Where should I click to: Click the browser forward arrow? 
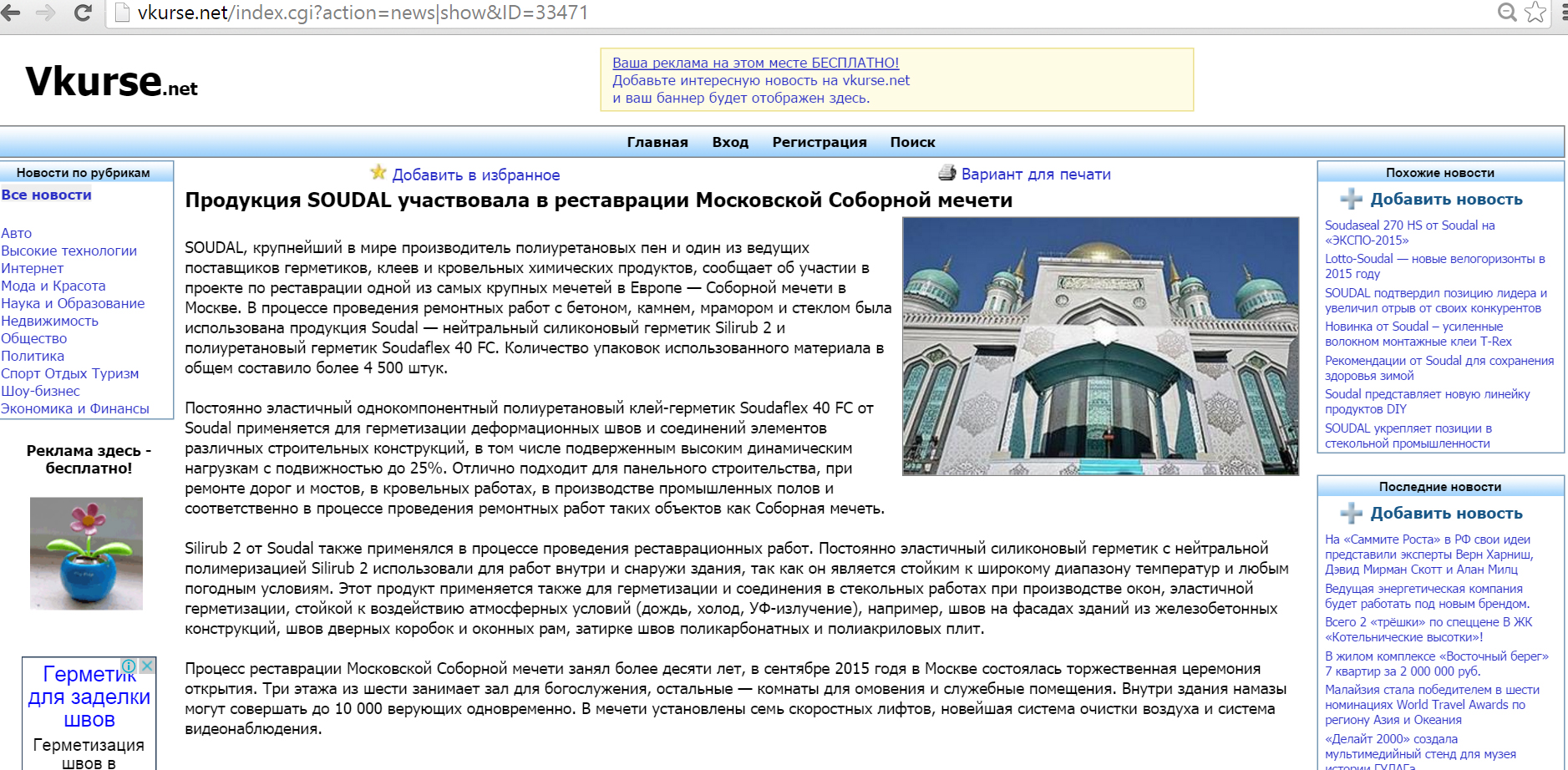coord(46,13)
